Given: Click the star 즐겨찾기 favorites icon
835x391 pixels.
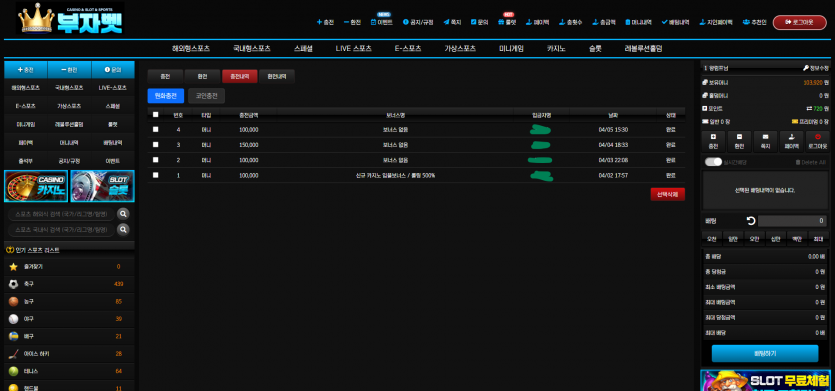Looking at the screenshot, I should [13, 267].
